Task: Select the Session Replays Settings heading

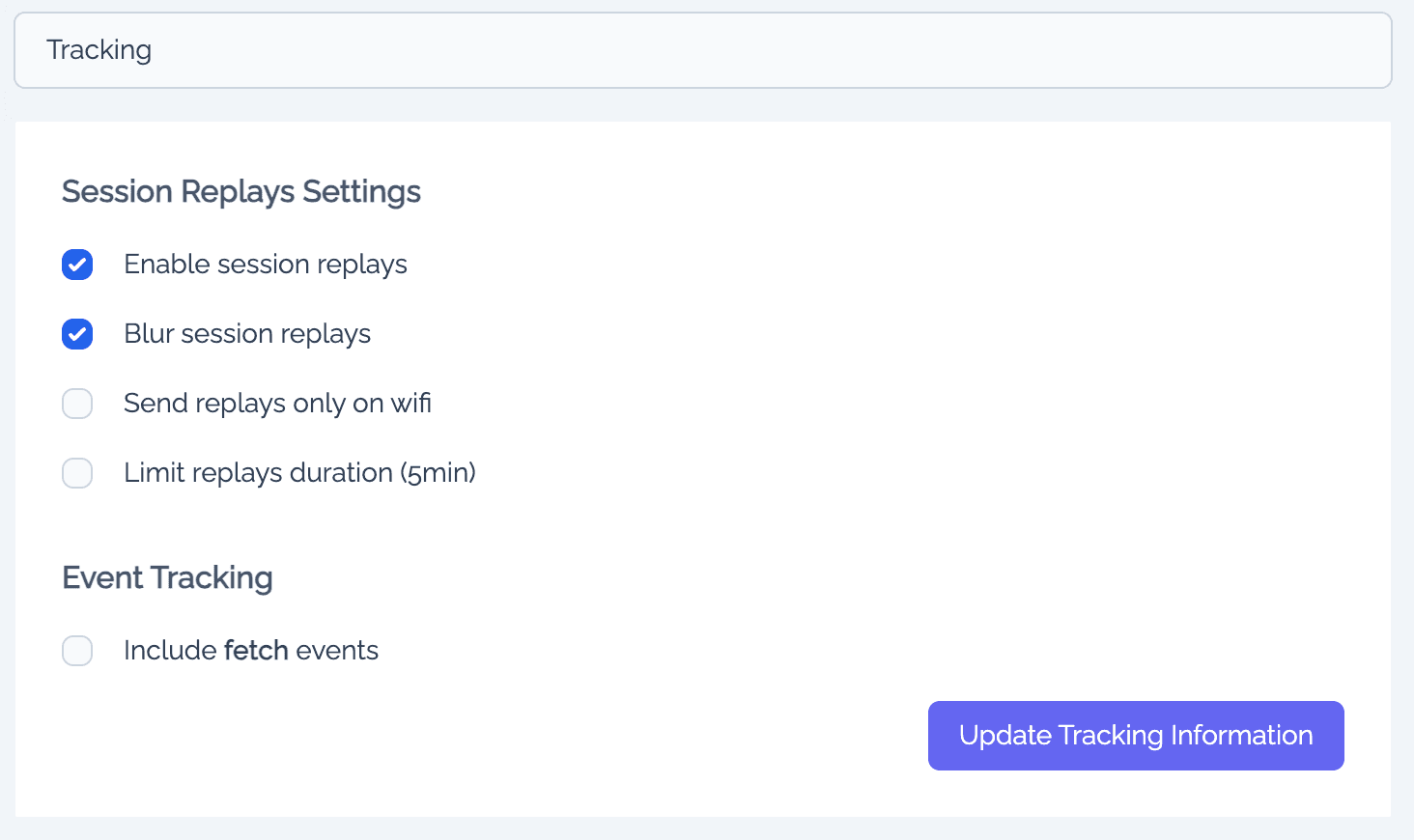Action: (241, 192)
